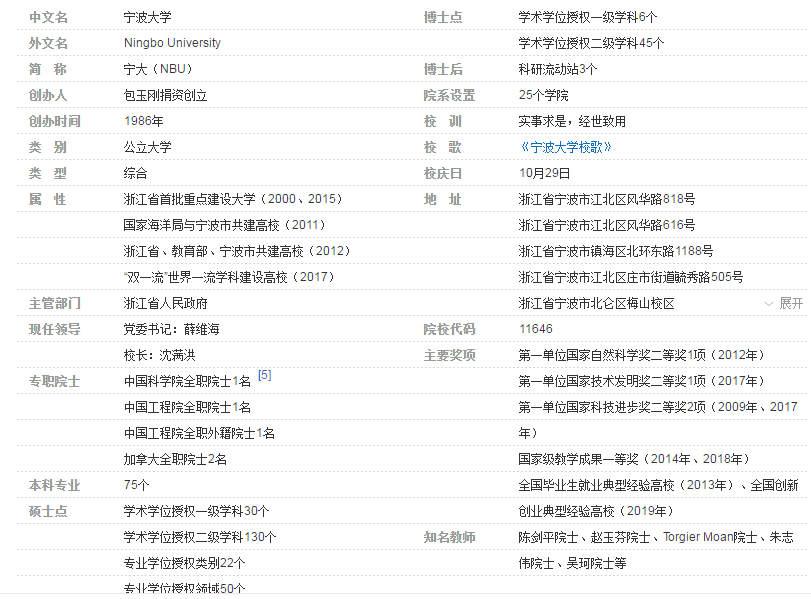Click the 主管部门 field label
This screenshot has height=599, width=811.
tap(54, 304)
